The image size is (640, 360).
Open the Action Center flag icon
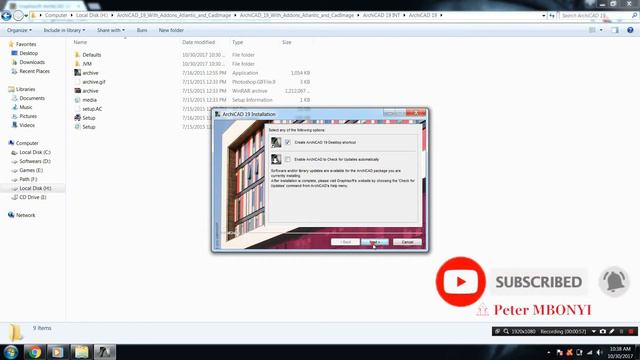click(560, 352)
